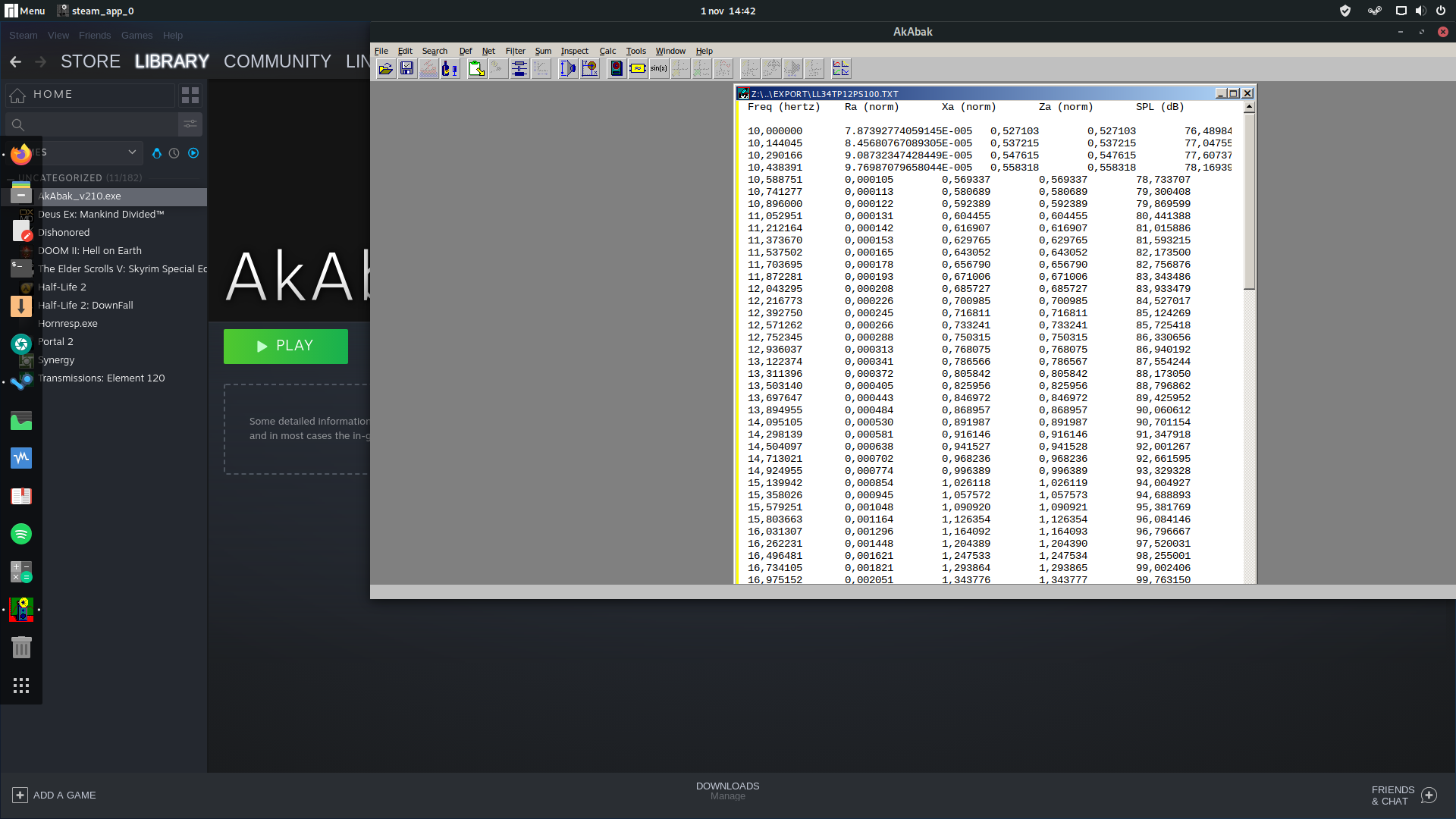Click the bottle and glass toolbar icon
The image size is (1456, 819).
[x=450, y=69]
